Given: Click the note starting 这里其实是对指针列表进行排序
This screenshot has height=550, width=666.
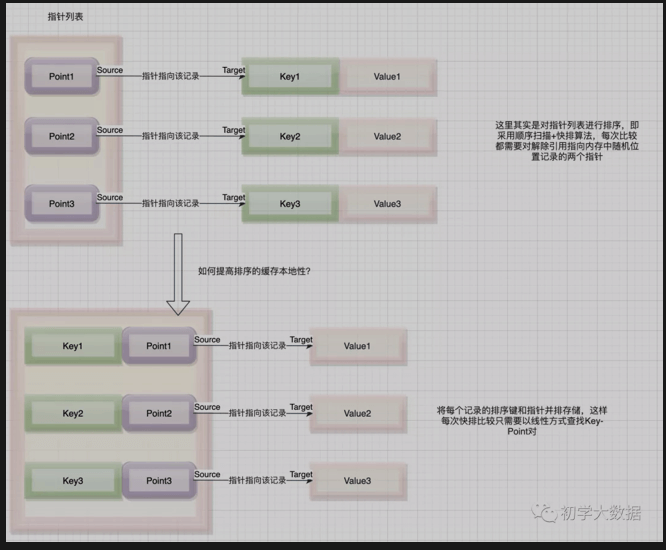Looking at the screenshot, I should tap(567, 141).
